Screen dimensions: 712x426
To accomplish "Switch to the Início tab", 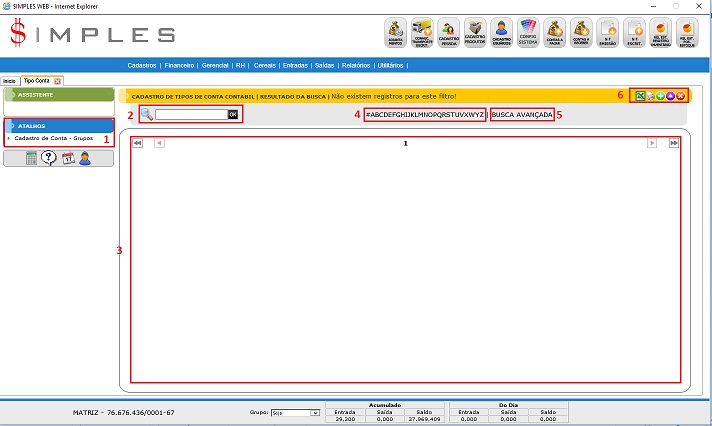I will click(x=9, y=80).
